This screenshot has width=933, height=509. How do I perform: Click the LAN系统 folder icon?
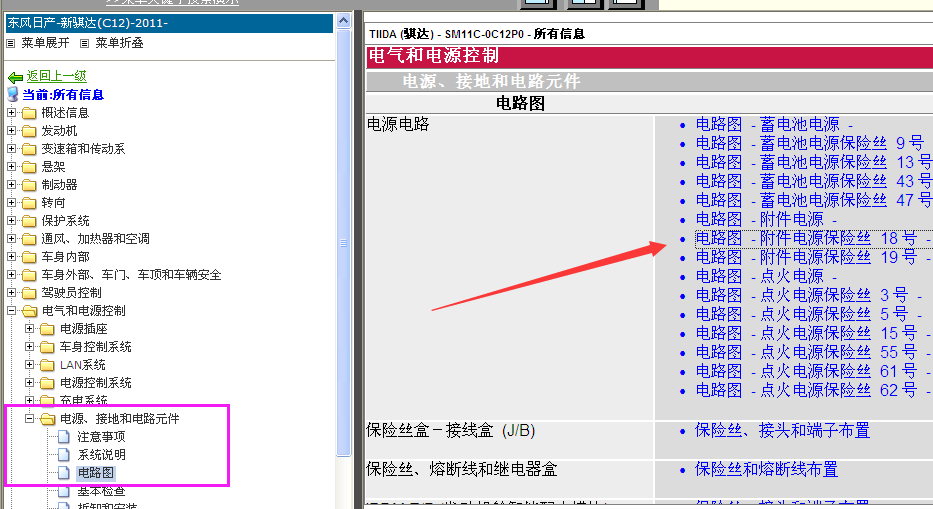point(48,365)
